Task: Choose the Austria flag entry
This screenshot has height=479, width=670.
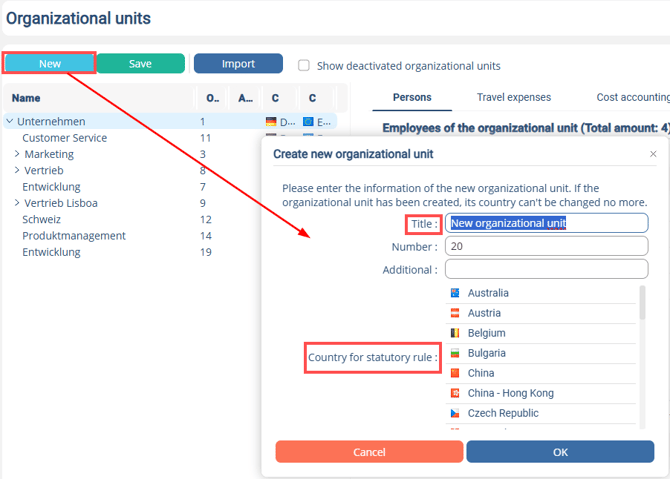Action: point(455,313)
